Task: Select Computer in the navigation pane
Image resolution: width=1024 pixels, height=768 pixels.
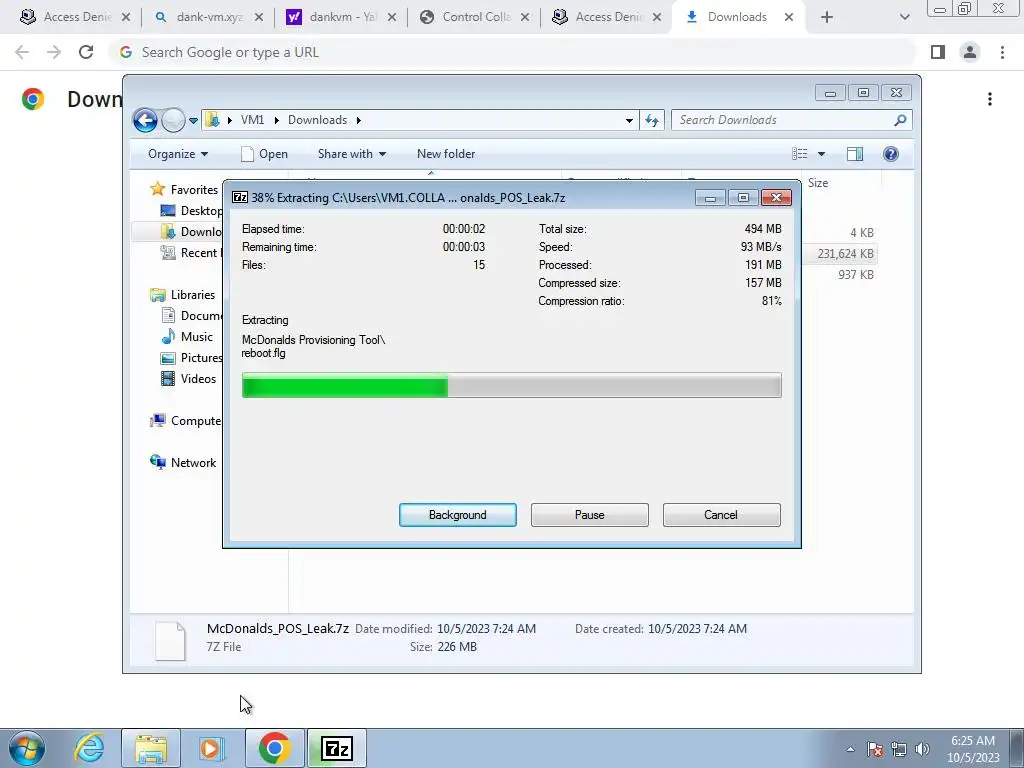Action: pyautogui.click(x=186, y=421)
